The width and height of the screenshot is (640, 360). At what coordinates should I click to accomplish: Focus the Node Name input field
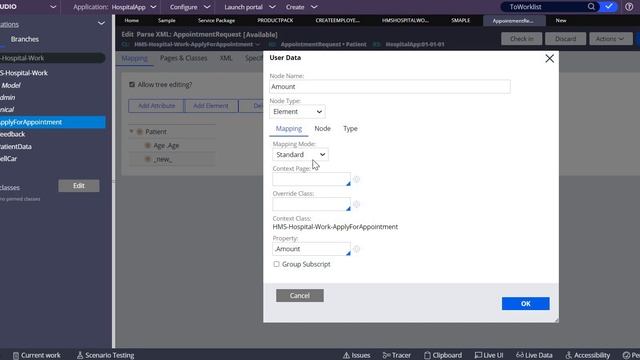390,87
